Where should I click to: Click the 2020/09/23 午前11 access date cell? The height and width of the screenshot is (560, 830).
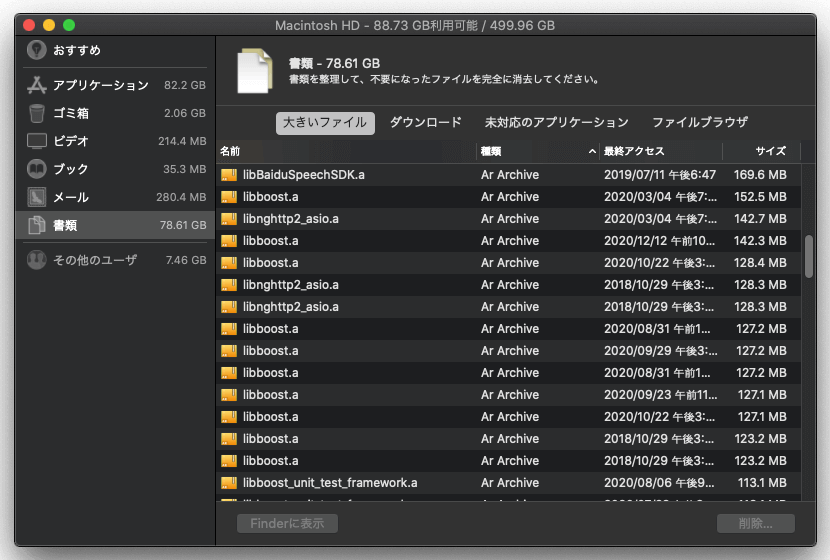(x=661, y=395)
